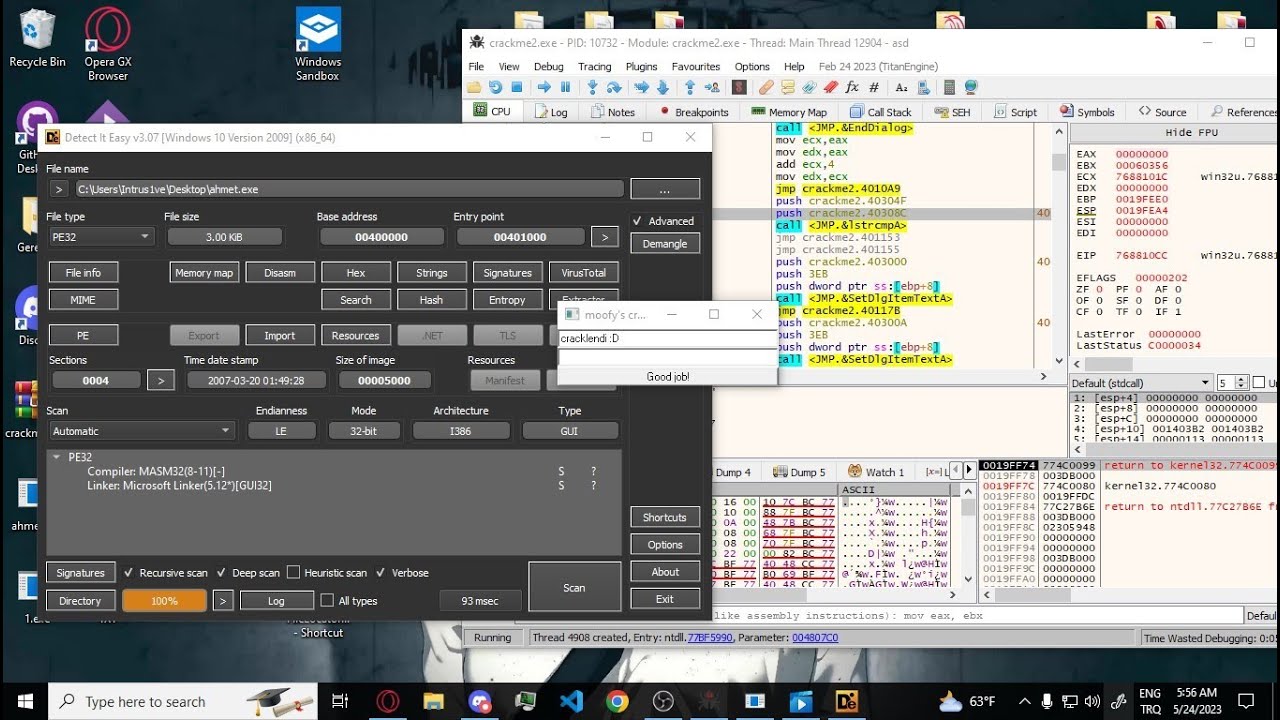Click the Restart debuggee icon in x64dbg
1280x720 pixels.
pyautogui.click(x=495, y=87)
